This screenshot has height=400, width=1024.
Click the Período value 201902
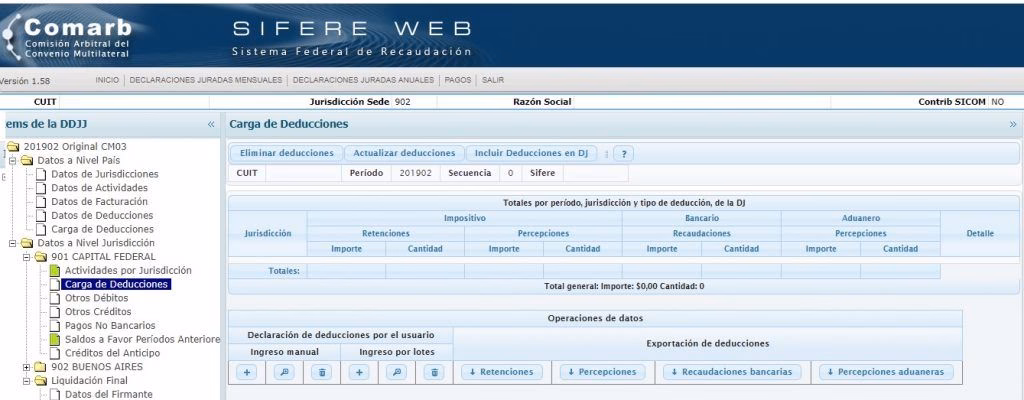pyautogui.click(x=415, y=173)
